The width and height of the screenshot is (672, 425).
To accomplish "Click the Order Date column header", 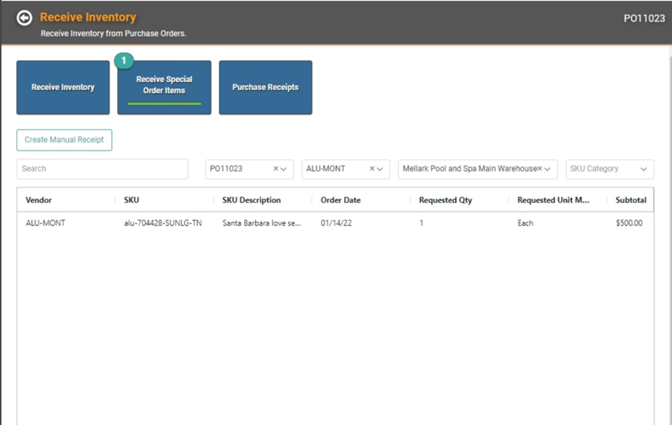I will (341, 200).
